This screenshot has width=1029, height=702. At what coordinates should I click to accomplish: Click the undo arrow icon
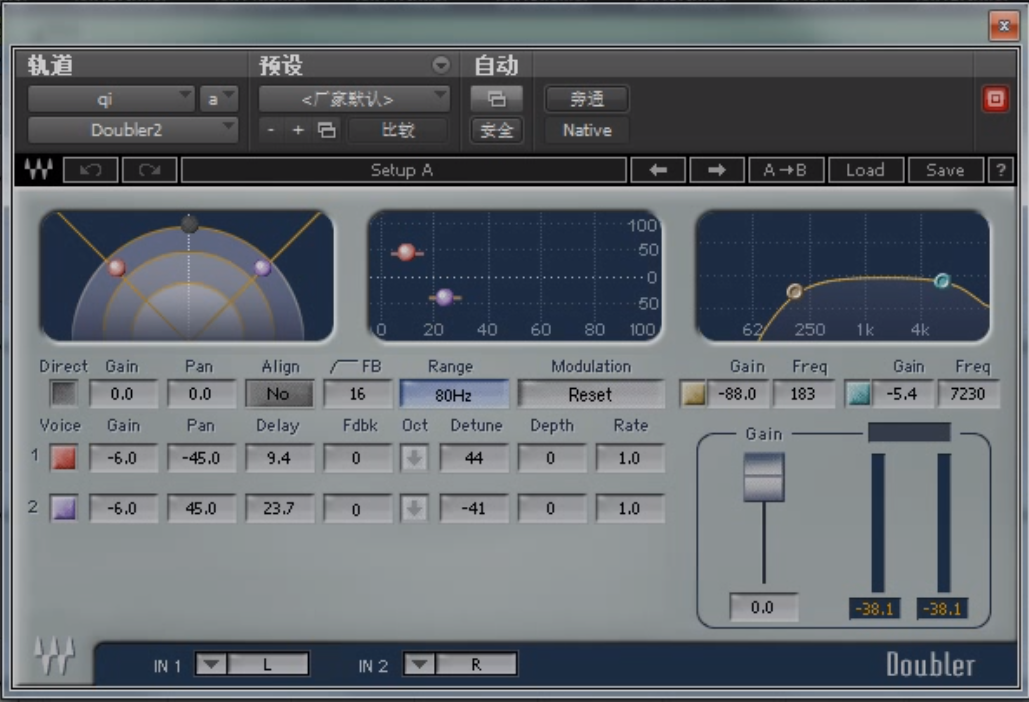90,170
